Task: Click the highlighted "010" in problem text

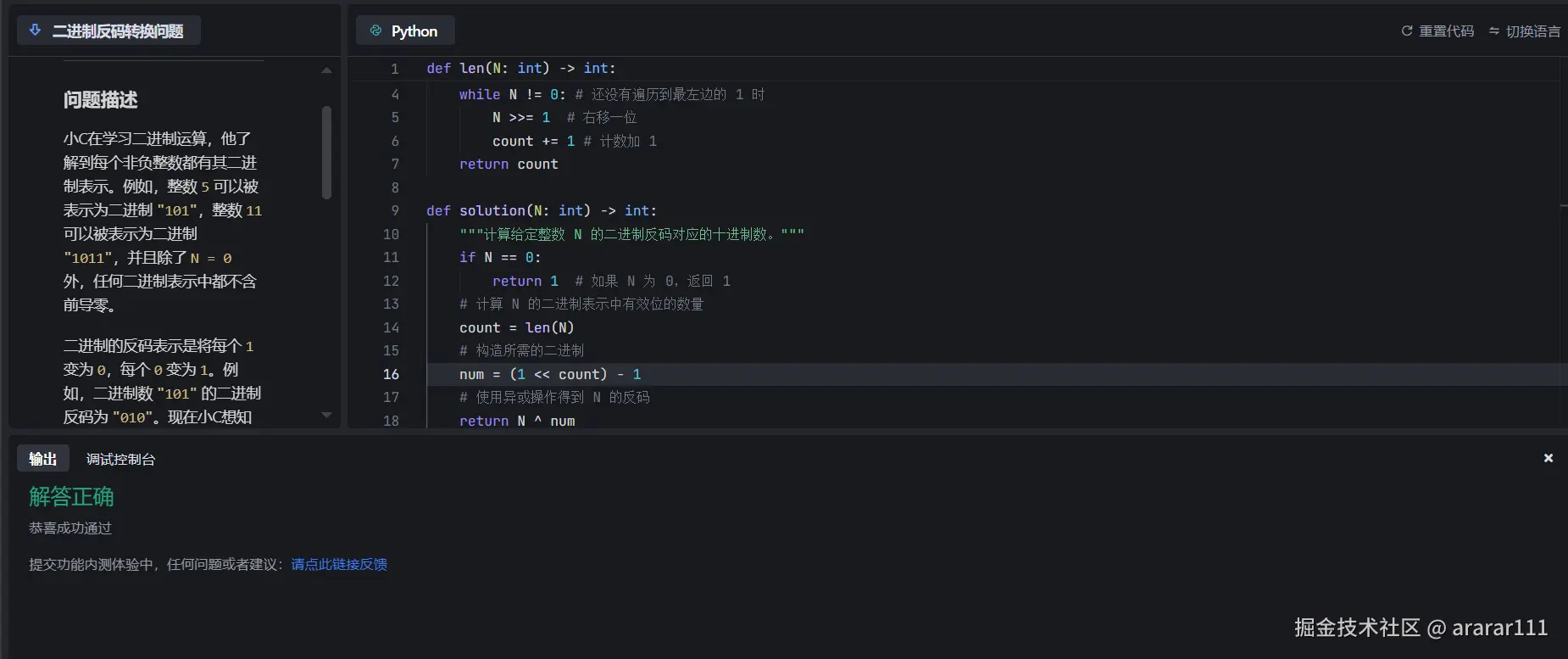Action: (131, 417)
